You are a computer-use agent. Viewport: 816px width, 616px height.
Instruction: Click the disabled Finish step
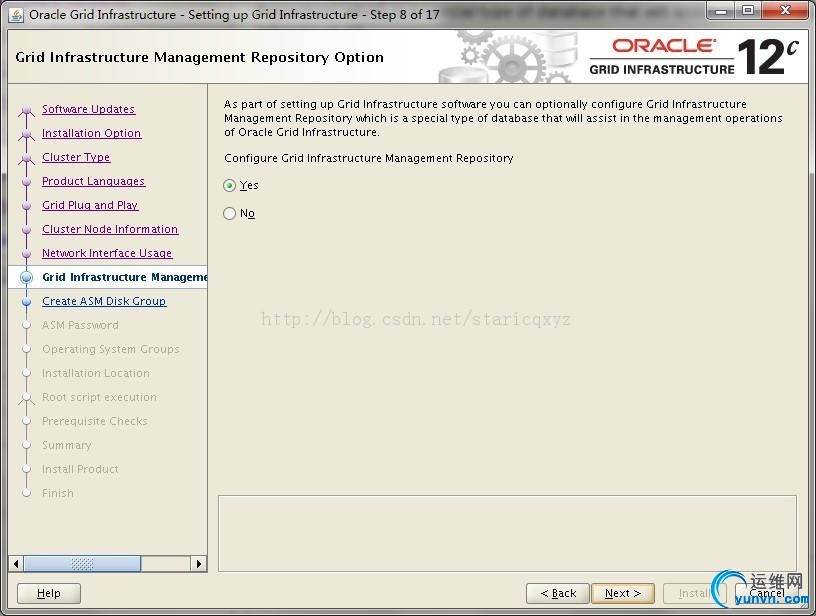point(58,493)
